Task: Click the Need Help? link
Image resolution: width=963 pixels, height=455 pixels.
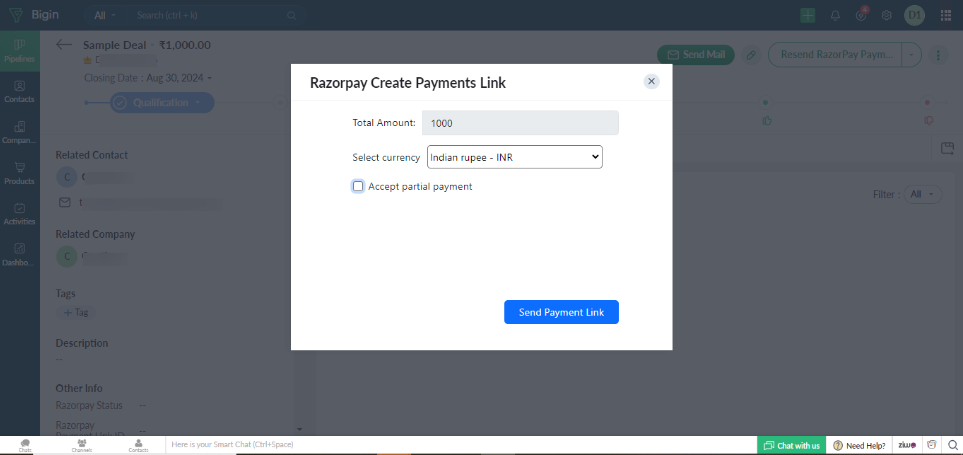Action: tap(859, 445)
